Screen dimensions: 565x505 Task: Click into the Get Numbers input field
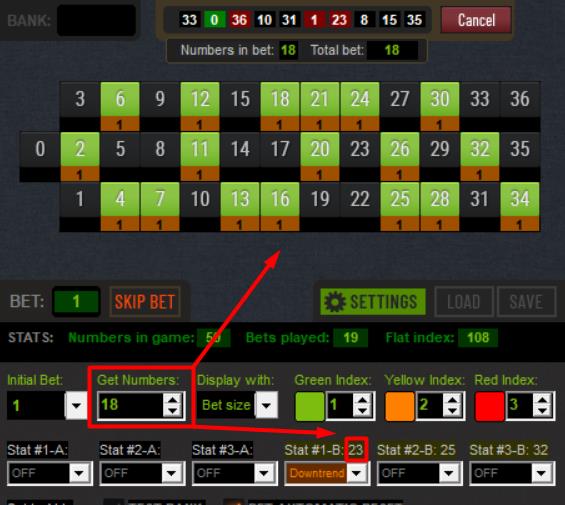pos(130,405)
